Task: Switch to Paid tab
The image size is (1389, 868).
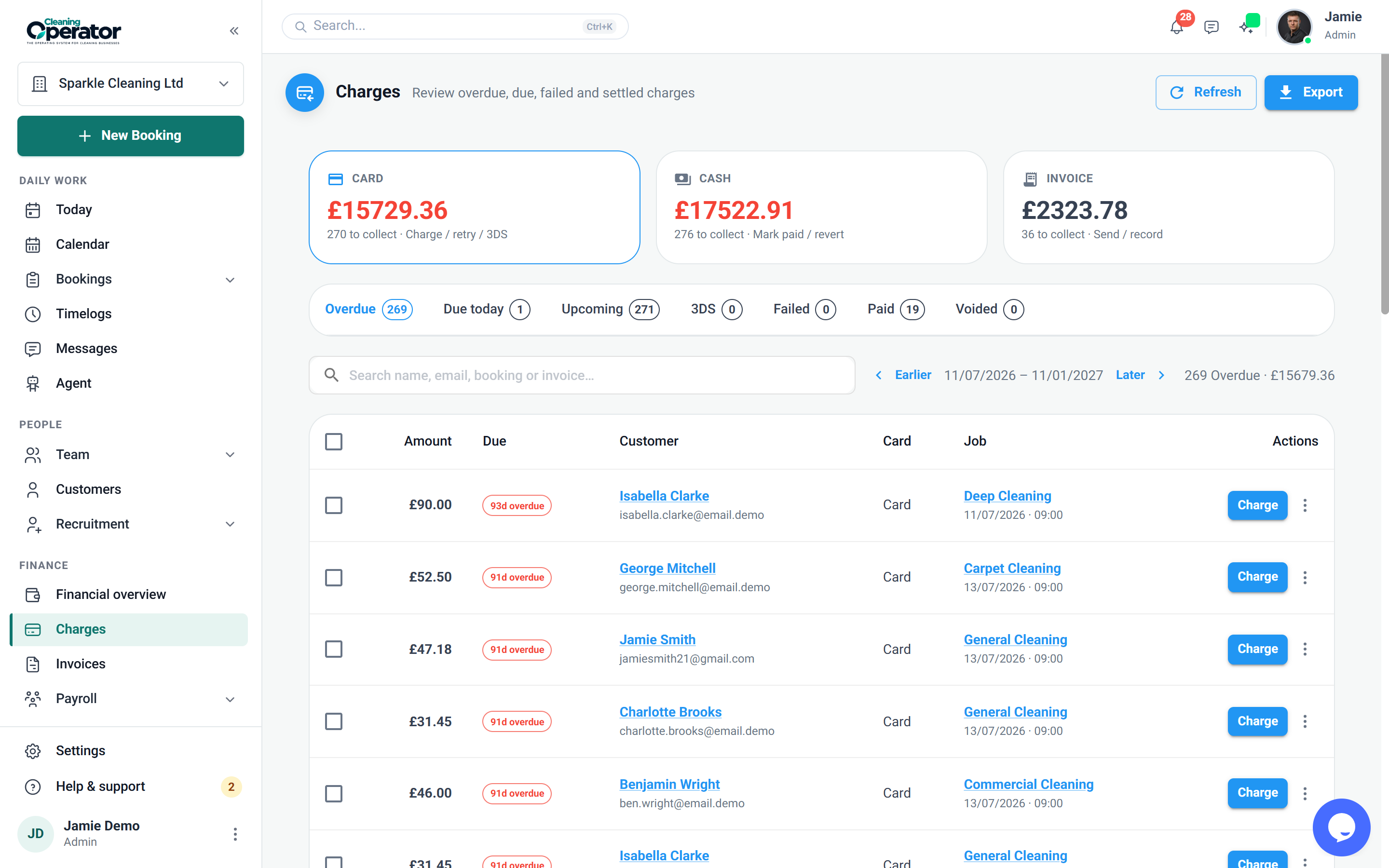Action: [896, 310]
